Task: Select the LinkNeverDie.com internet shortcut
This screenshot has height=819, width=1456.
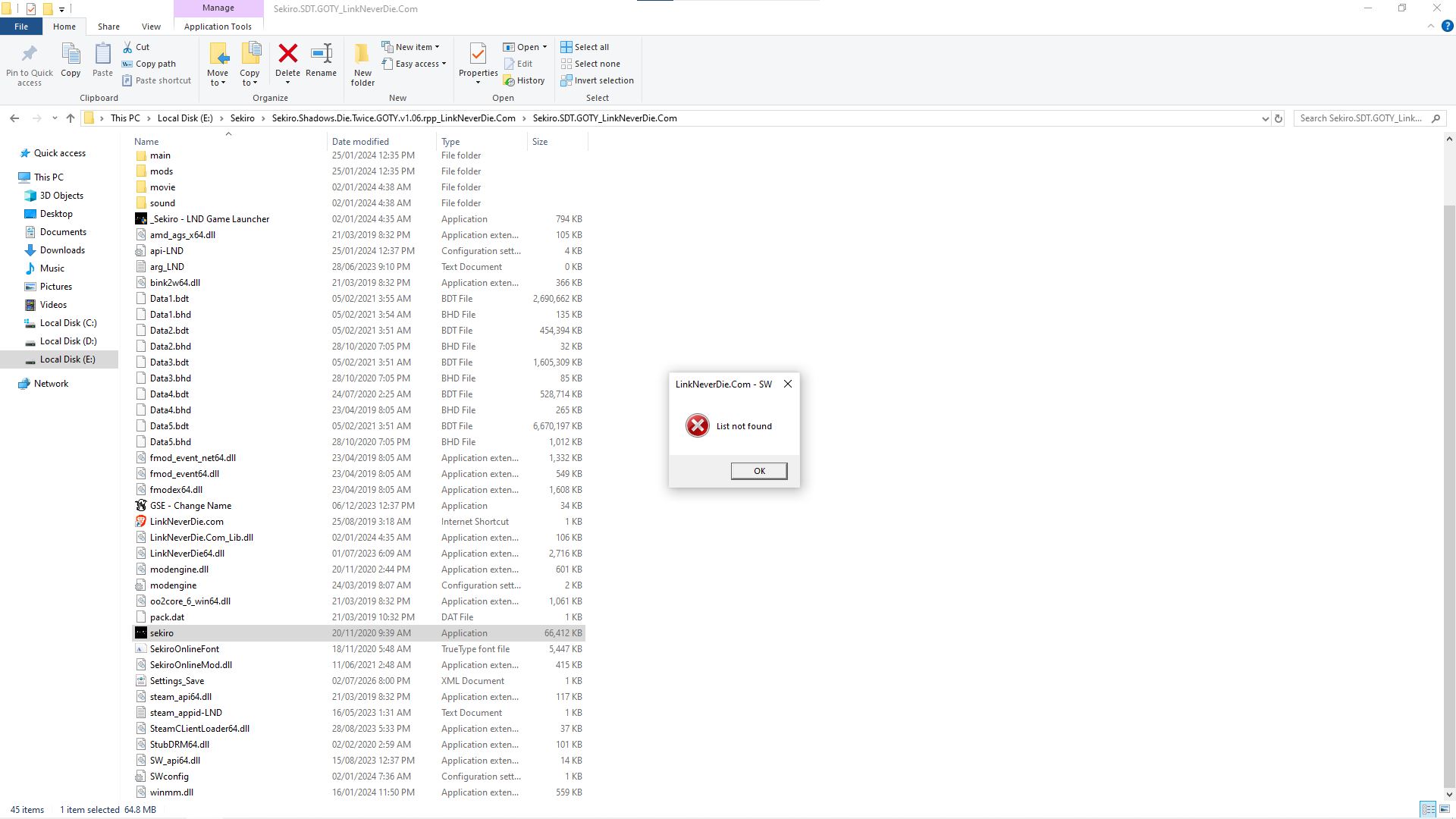Action: click(187, 522)
